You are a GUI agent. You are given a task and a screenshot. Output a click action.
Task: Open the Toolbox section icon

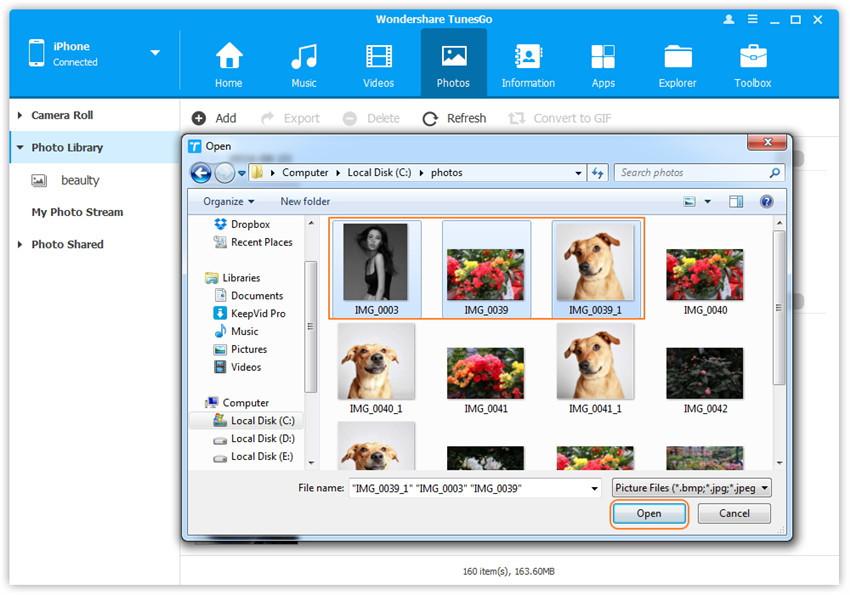pyautogui.click(x=753, y=57)
